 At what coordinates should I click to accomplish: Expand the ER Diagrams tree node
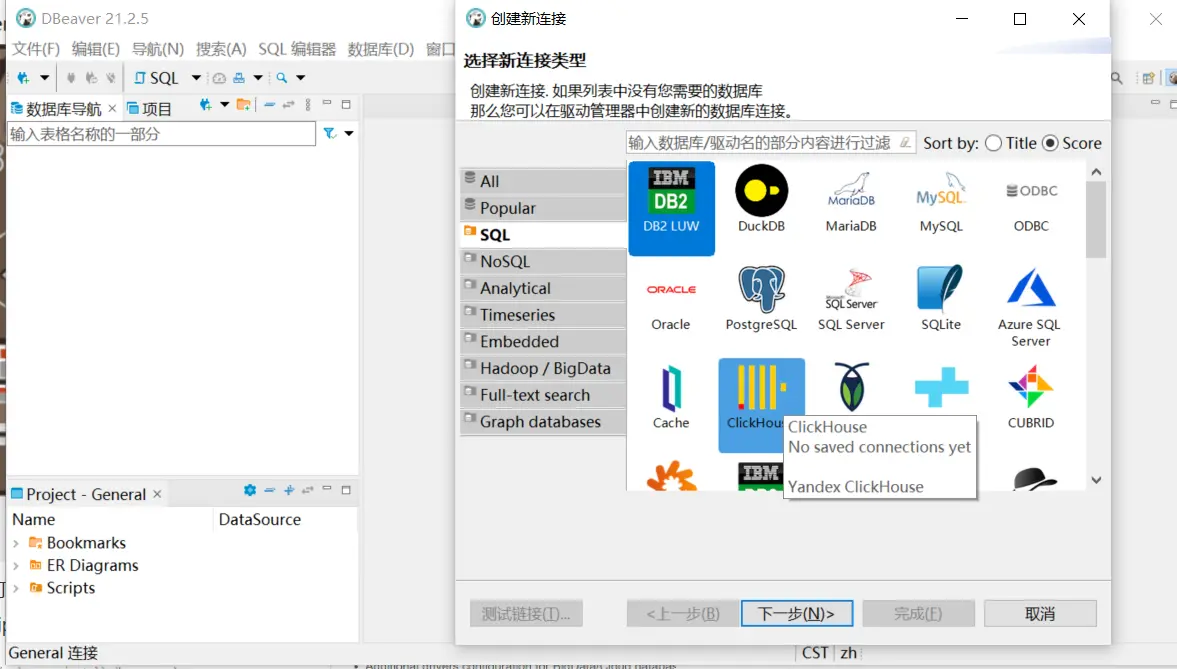coord(16,565)
